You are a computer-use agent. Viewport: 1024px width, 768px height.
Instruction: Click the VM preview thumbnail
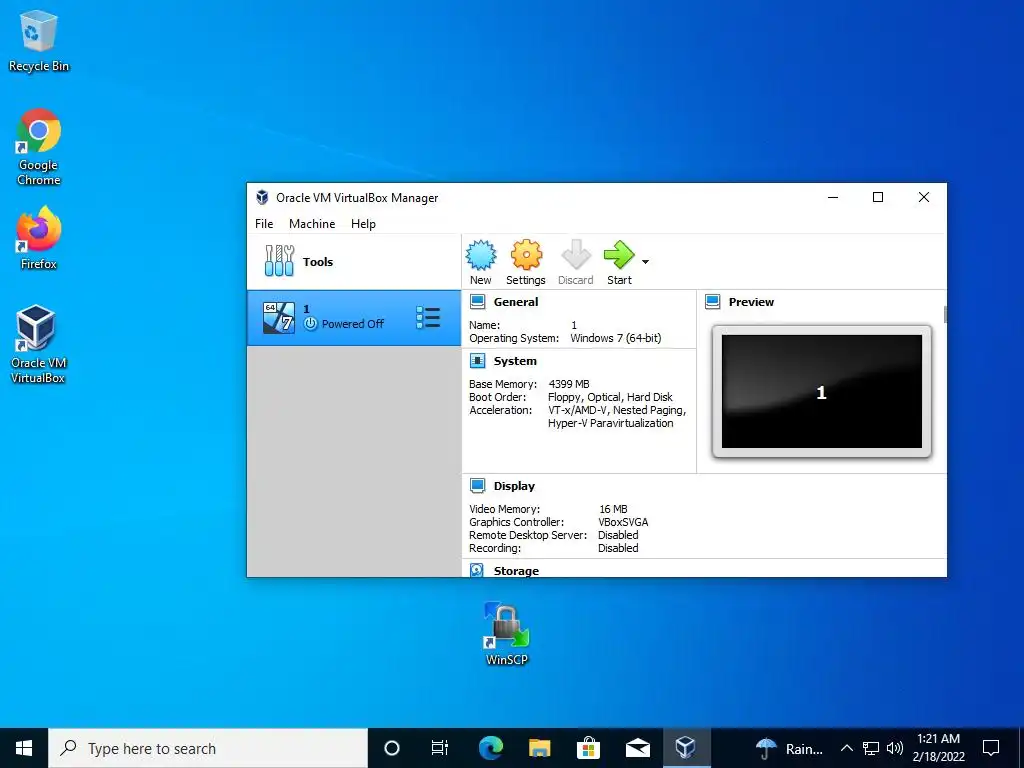coord(822,392)
